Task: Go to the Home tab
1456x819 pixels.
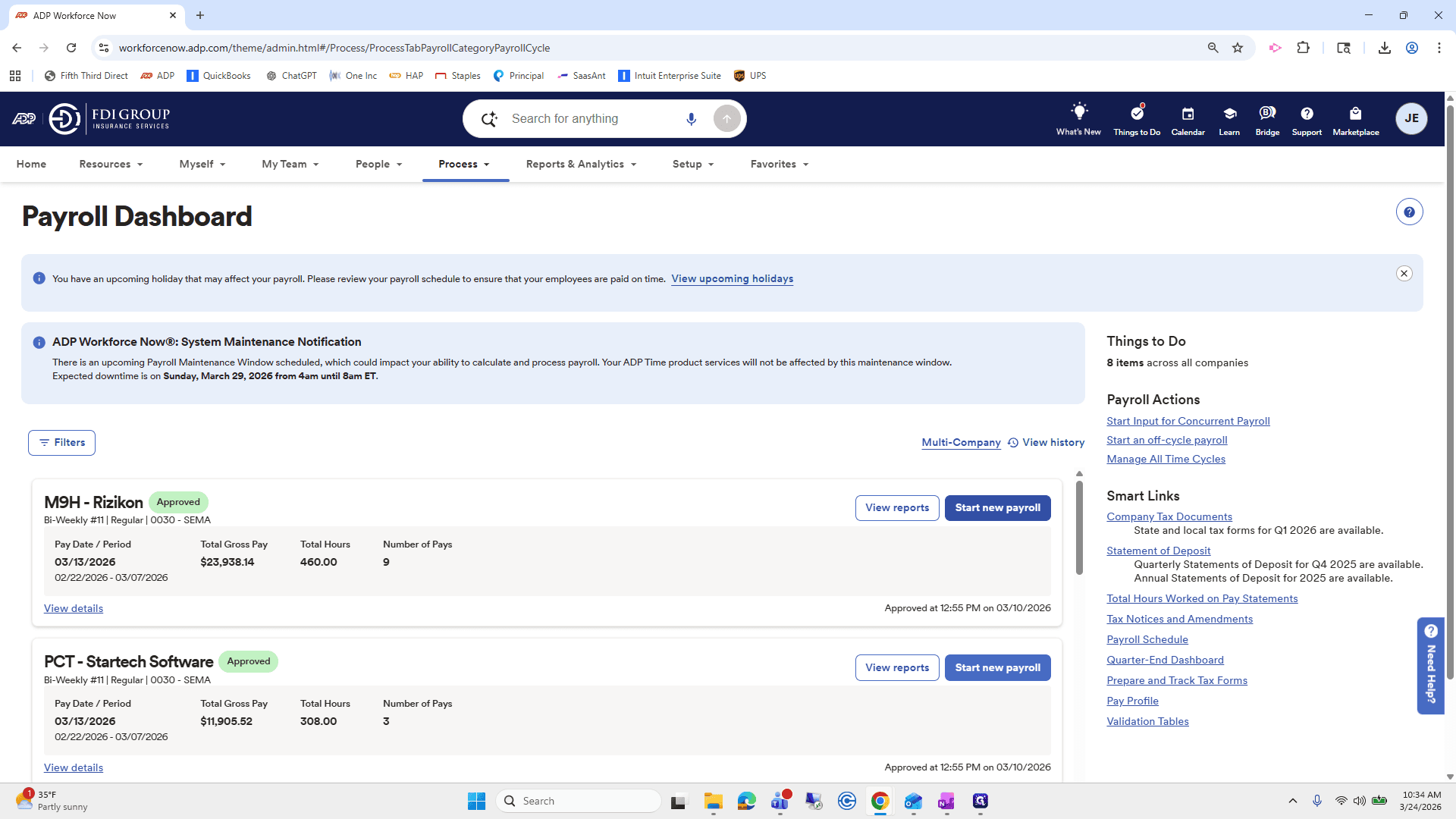Action: (x=31, y=165)
